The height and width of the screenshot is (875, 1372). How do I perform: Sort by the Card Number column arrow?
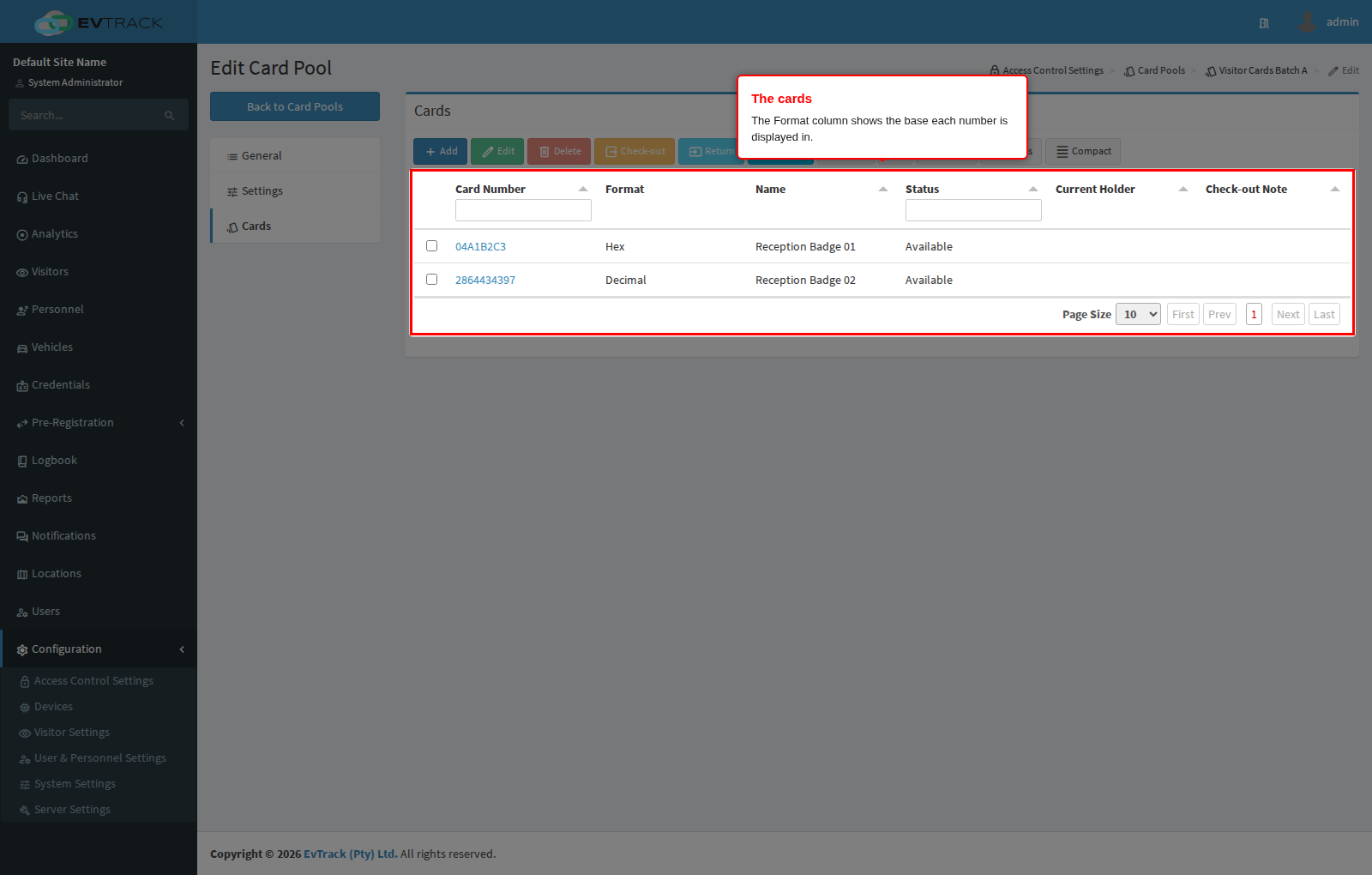pos(583,190)
